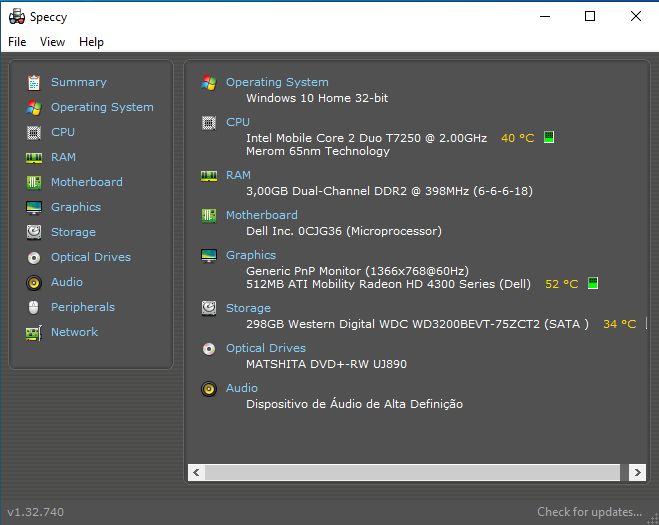Click the green CPU temperature indicator icon
The height and width of the screenshot is (525, 659).
[548, 137]
